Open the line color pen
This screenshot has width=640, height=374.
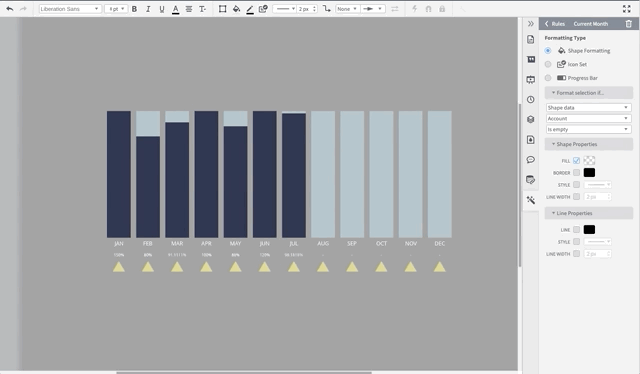coord(250,9)
